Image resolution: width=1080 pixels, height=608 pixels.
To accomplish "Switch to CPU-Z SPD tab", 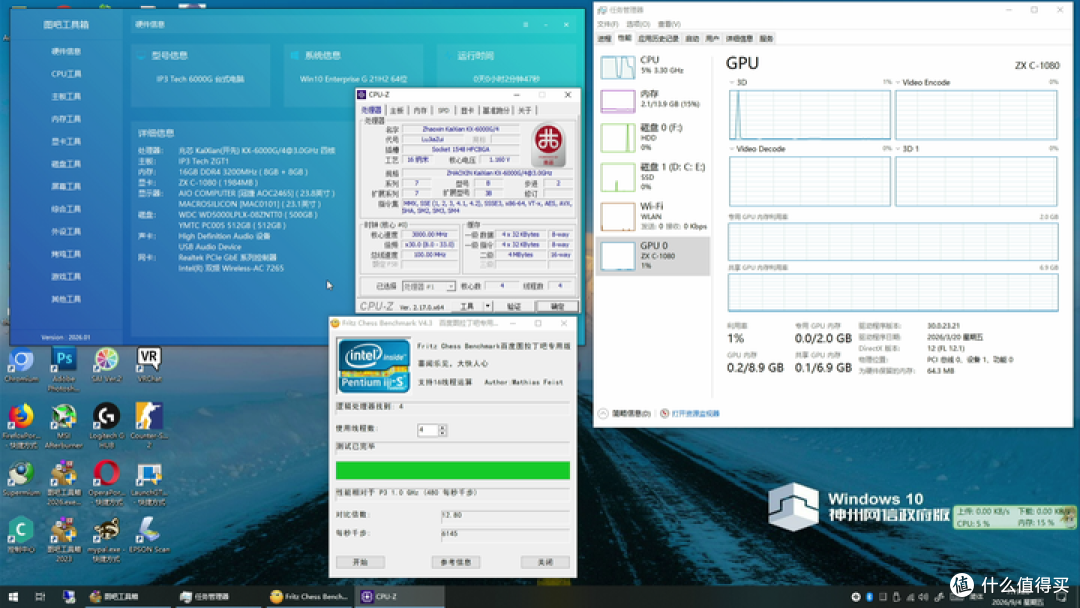I will (x=444, y=110).
